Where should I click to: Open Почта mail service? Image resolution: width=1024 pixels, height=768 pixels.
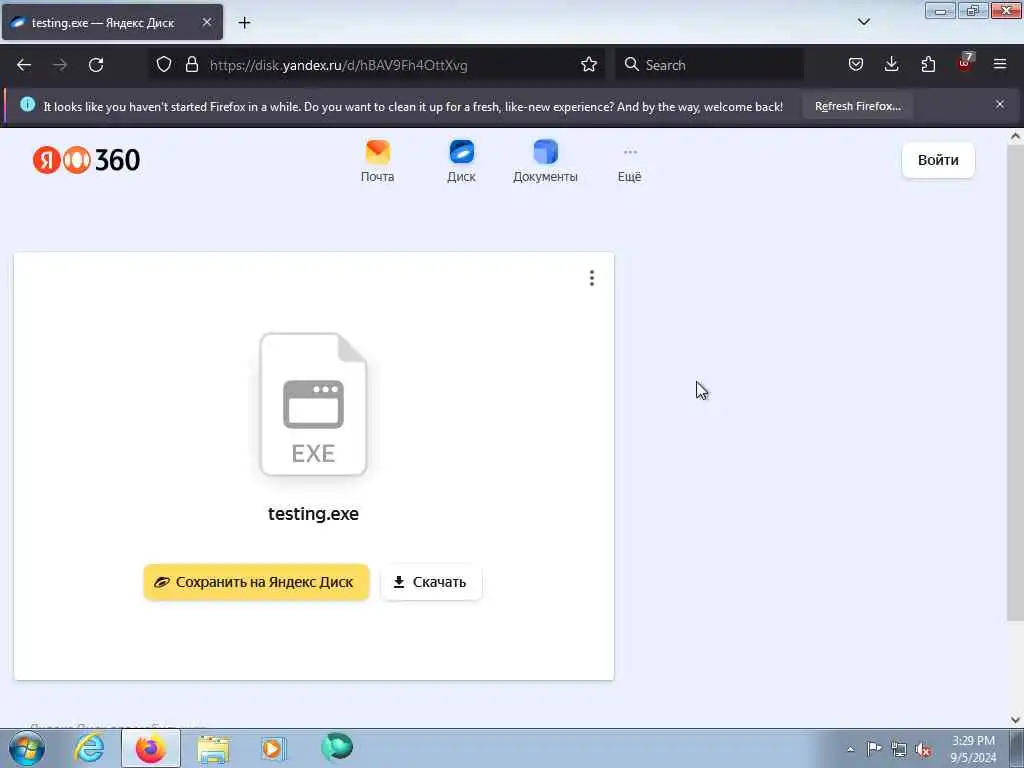tap(377, 161)
